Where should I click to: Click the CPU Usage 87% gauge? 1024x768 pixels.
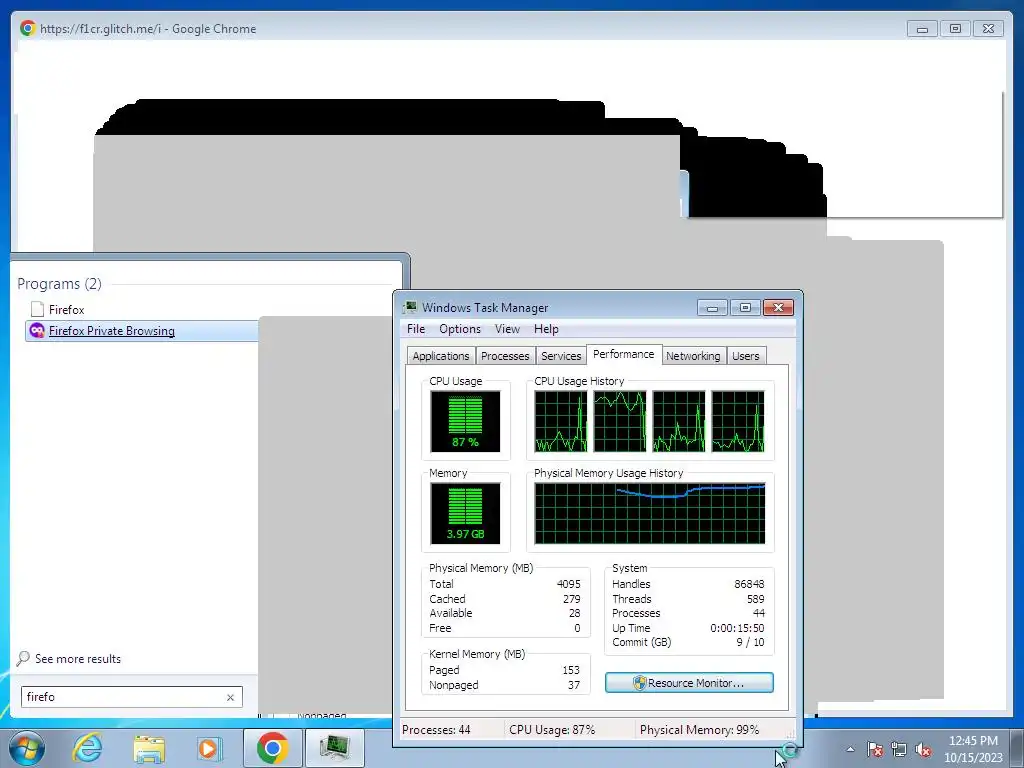465,421
